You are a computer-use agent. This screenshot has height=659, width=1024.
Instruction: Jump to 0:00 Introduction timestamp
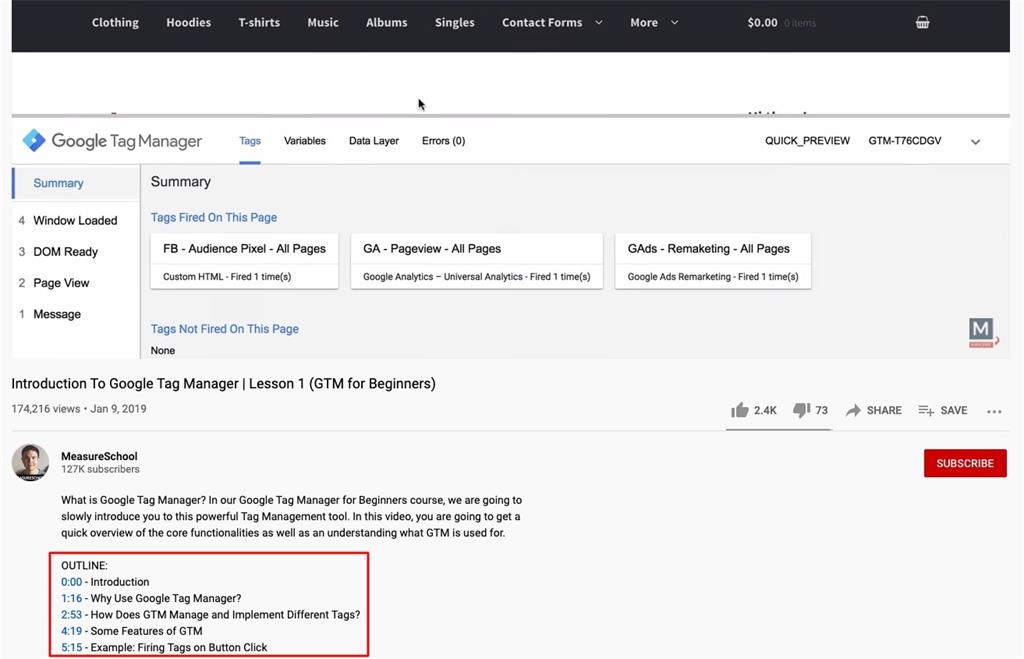pos(72,582)
